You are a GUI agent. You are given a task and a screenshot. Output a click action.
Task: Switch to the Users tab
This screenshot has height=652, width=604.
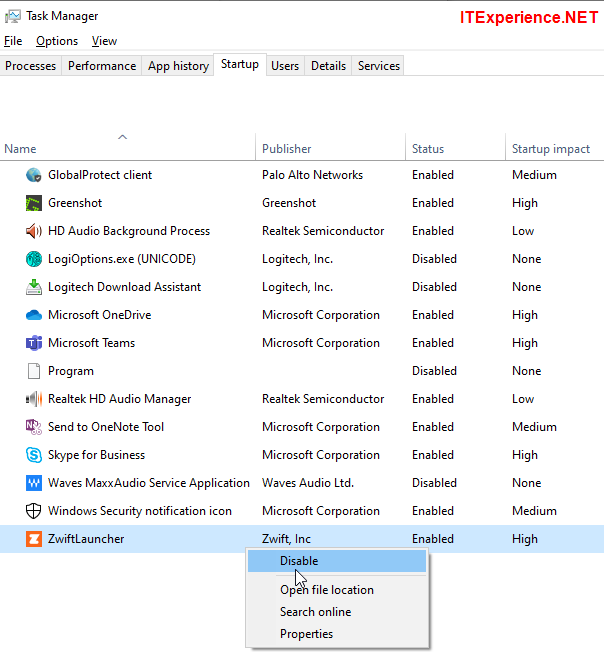click(285, 66)
